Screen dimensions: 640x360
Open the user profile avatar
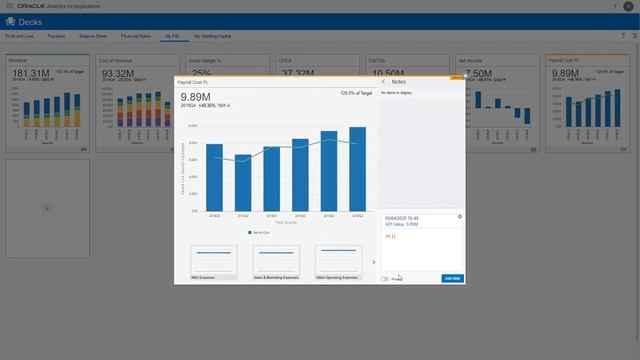[x=628, y=6]
